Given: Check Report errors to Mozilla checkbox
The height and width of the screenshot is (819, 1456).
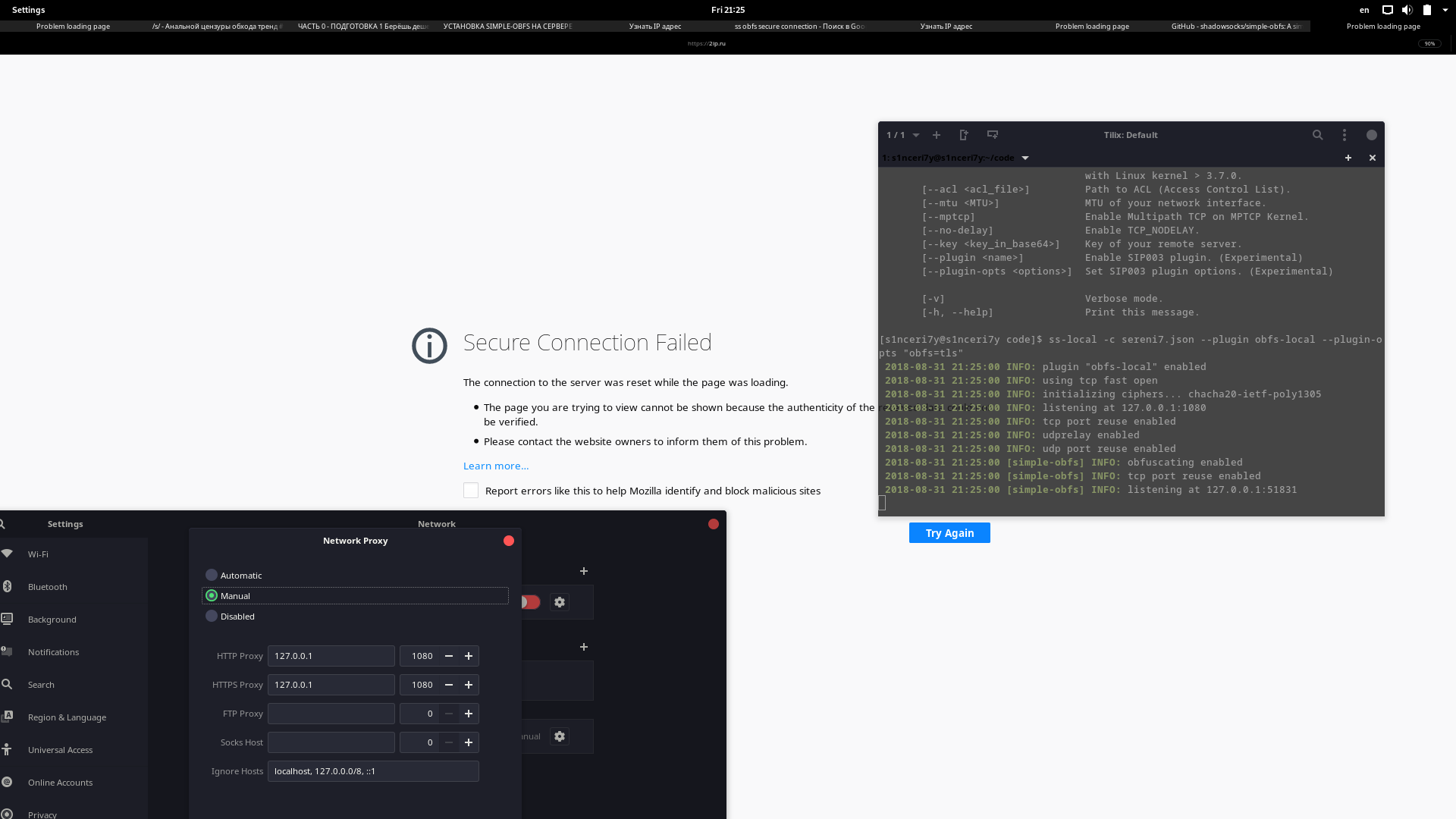Looking at the screenshot, I should [x=471, y=491].
